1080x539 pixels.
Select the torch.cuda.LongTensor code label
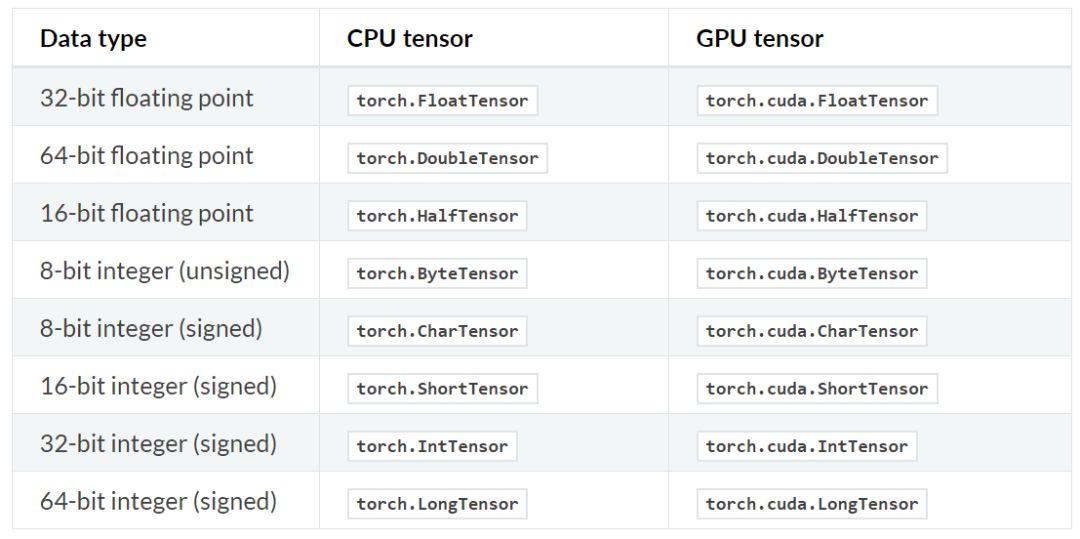(x=811, y=504)
